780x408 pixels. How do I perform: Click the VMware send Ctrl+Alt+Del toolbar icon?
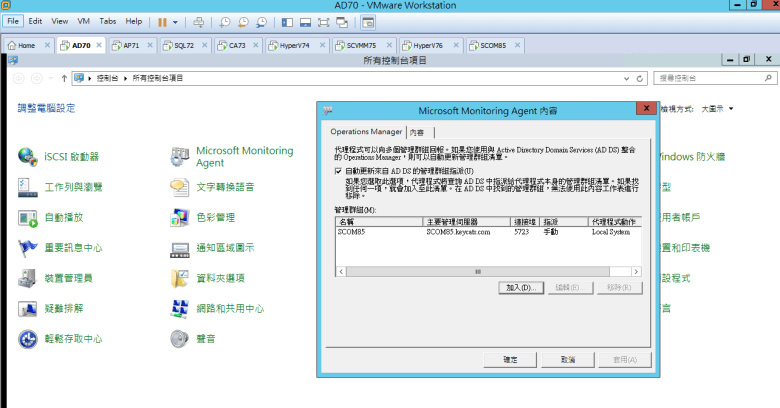click(x=198, y=21)
